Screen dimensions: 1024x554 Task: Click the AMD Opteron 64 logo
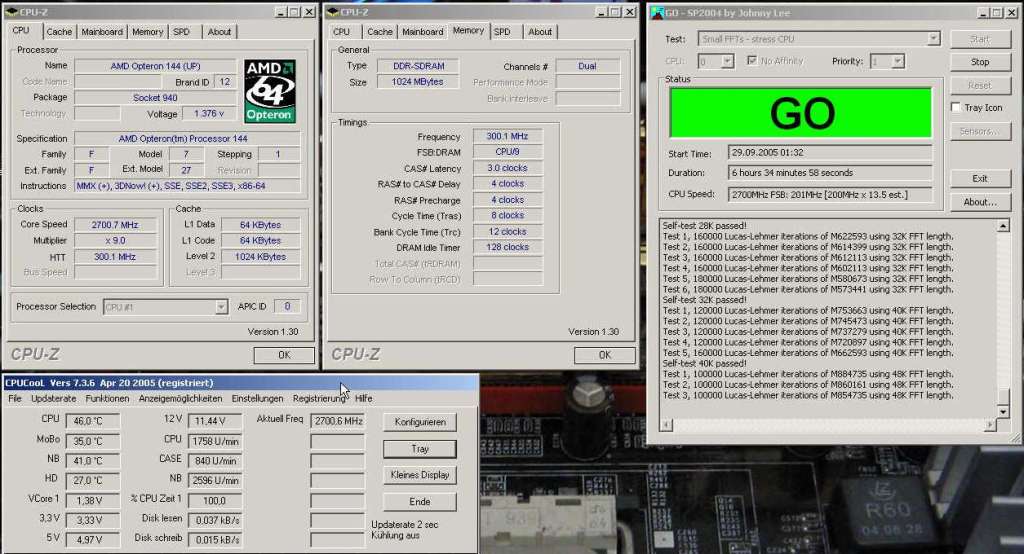[270, 91]
